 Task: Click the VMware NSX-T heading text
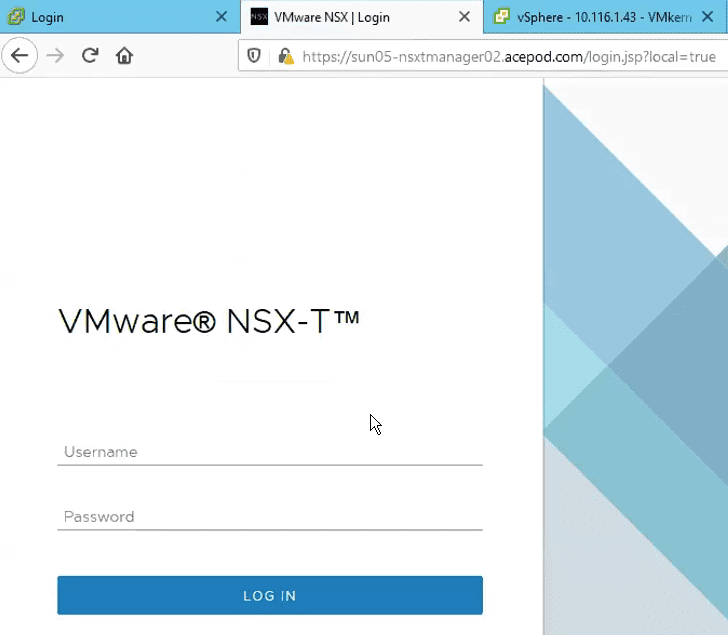pyautogui.click(x=208, y=321)
